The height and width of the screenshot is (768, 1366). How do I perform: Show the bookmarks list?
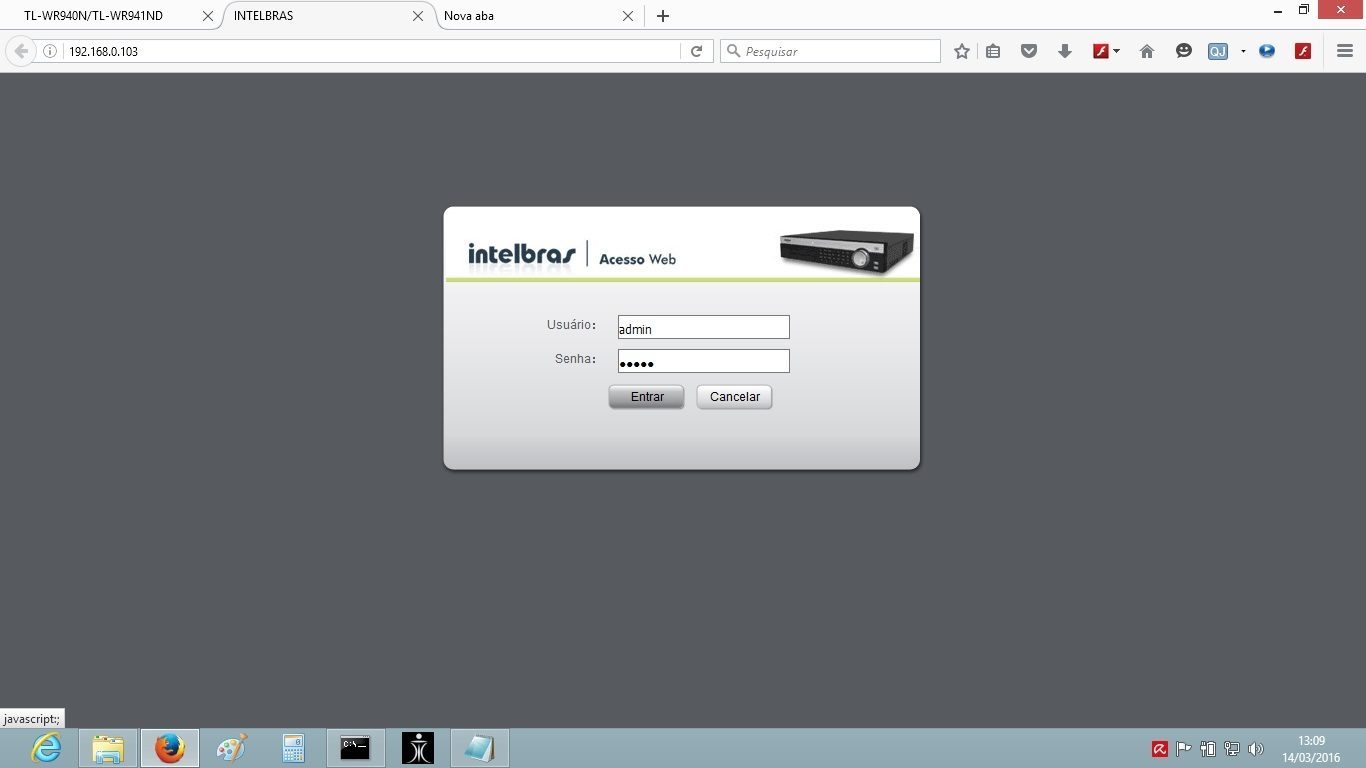tap(993, 51)
